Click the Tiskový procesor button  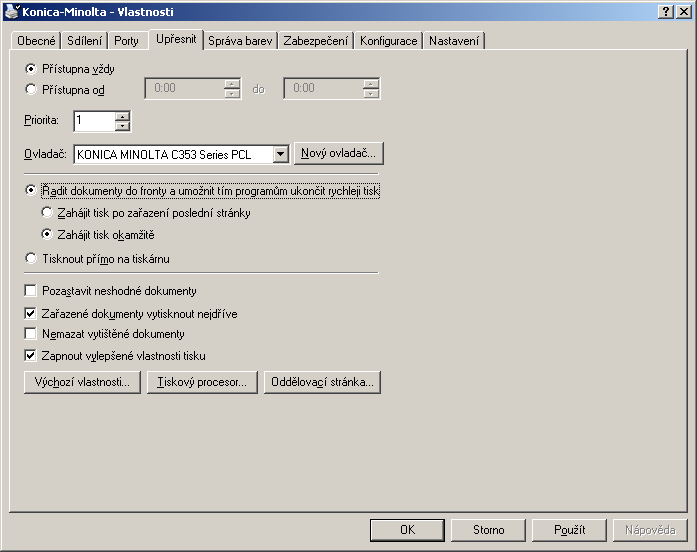click(202, 382)
